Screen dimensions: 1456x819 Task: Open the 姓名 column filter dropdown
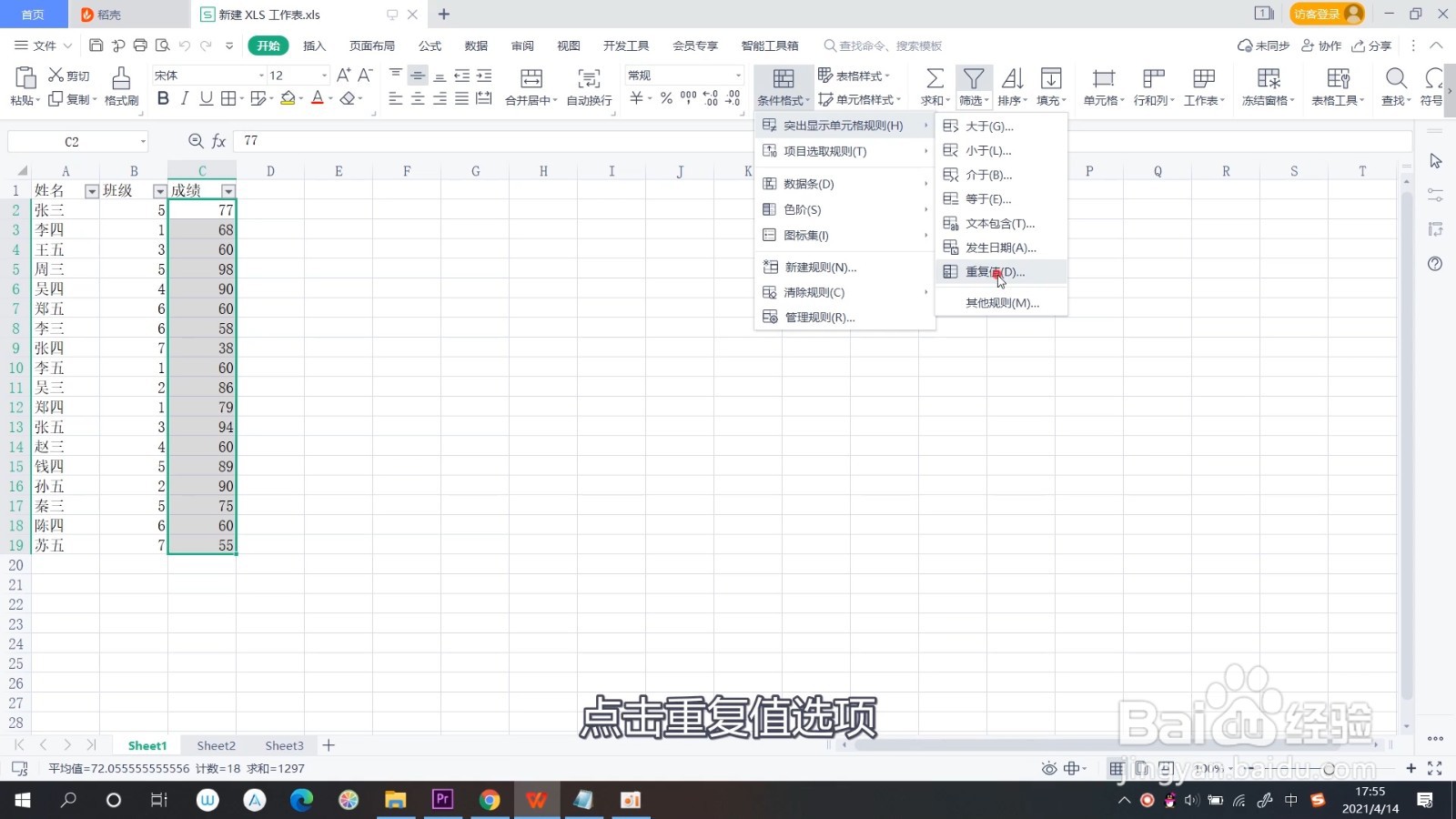pyautogui.click(x=91, y=191)
